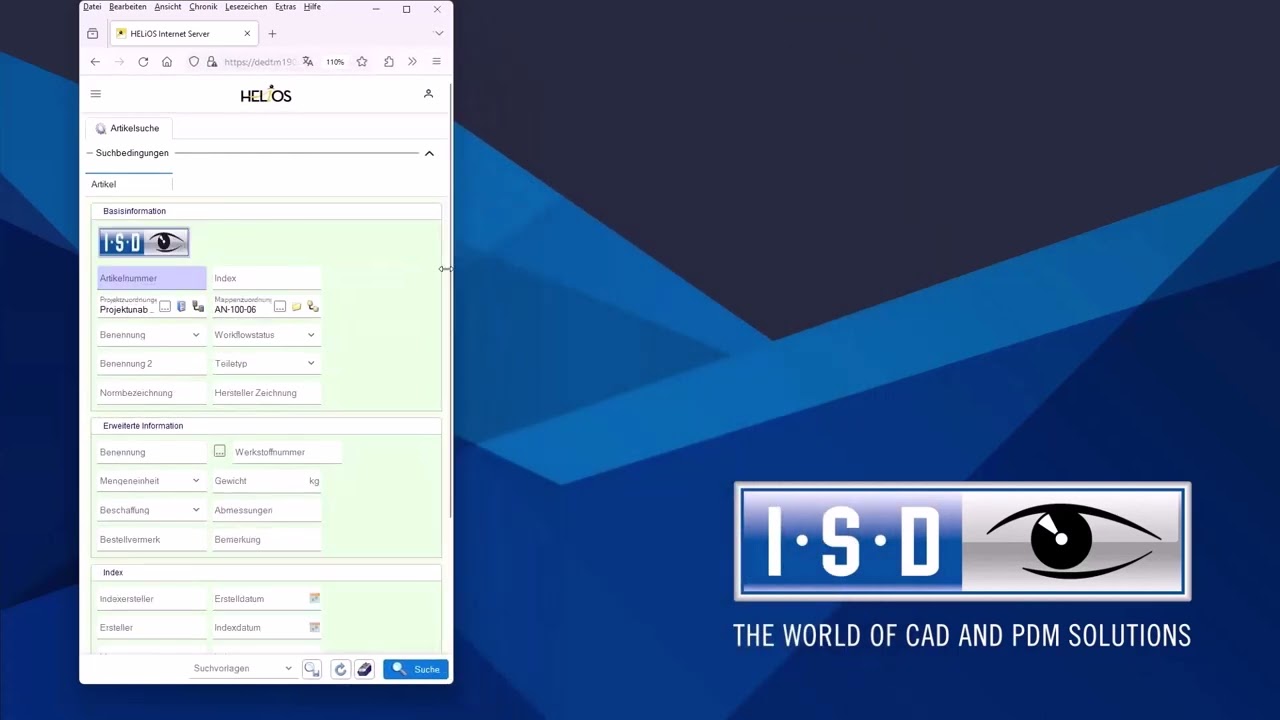
Task: Open the Benennung dropdown in Basisinformation
Action: [x=196, y=335]
